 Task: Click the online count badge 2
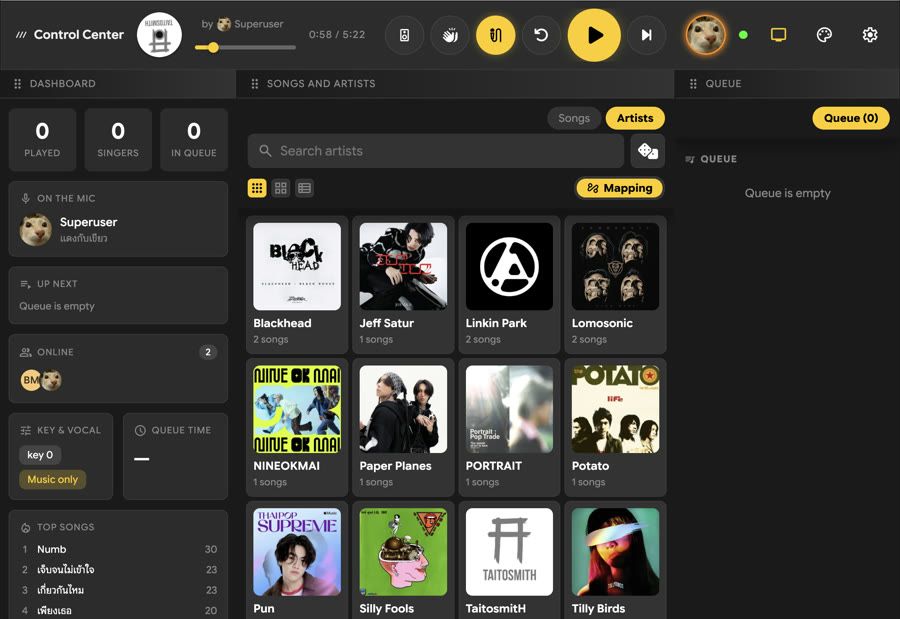pos(208,352)
